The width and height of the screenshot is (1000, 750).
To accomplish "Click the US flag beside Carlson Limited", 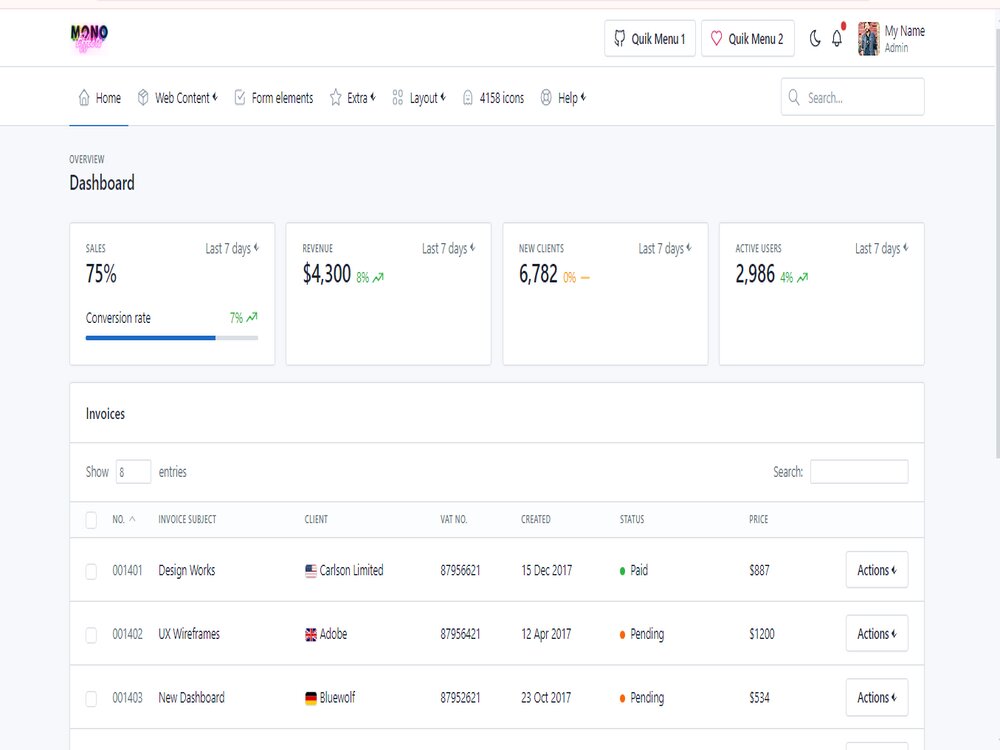I will [x=311, y=571].
